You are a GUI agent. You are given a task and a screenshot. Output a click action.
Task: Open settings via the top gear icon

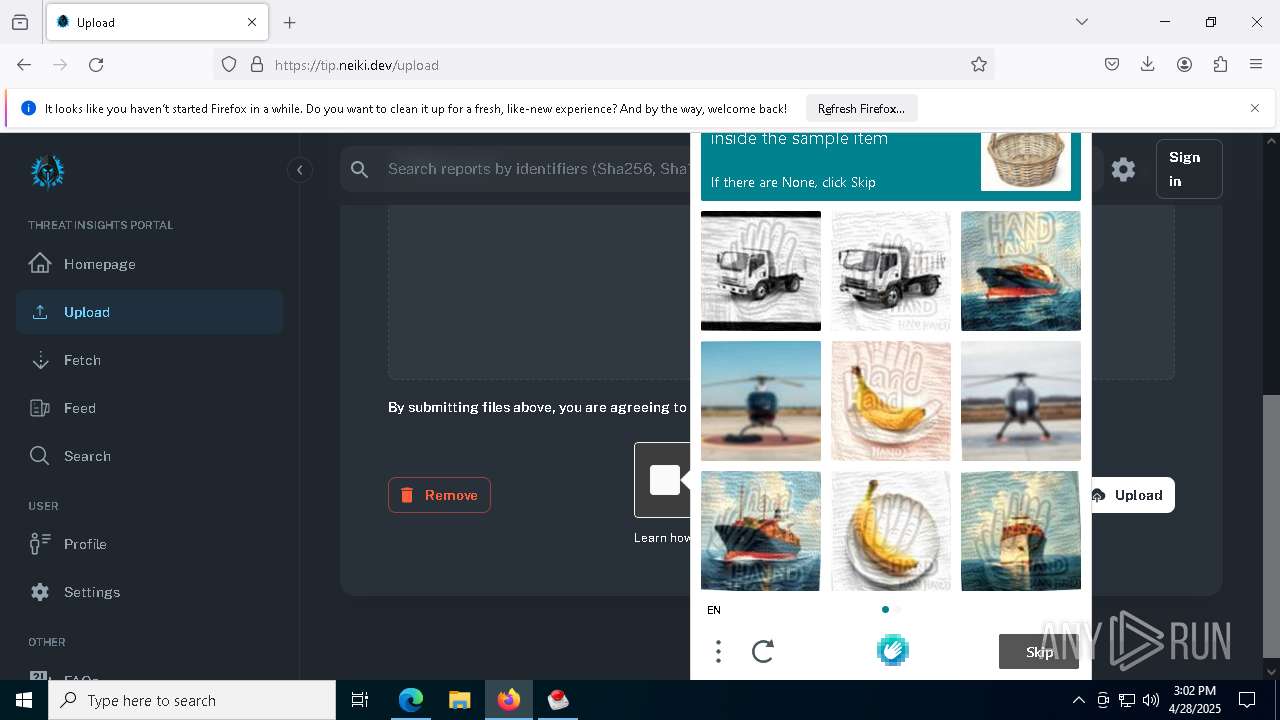tap(1123, 169)
